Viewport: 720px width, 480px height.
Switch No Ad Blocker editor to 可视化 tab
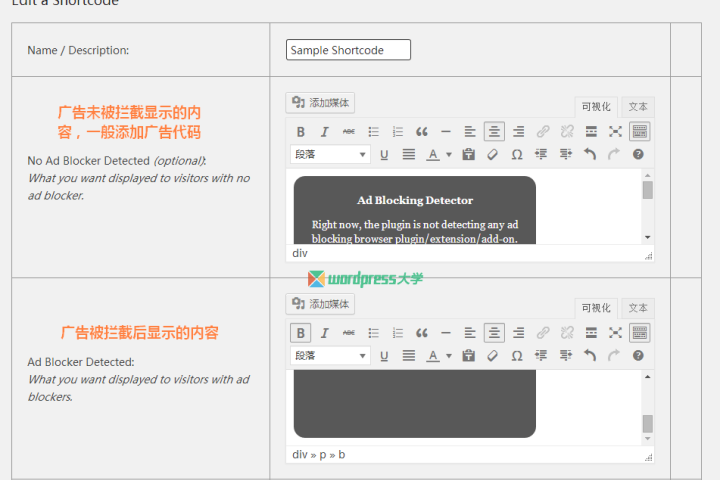coord(596,107)
